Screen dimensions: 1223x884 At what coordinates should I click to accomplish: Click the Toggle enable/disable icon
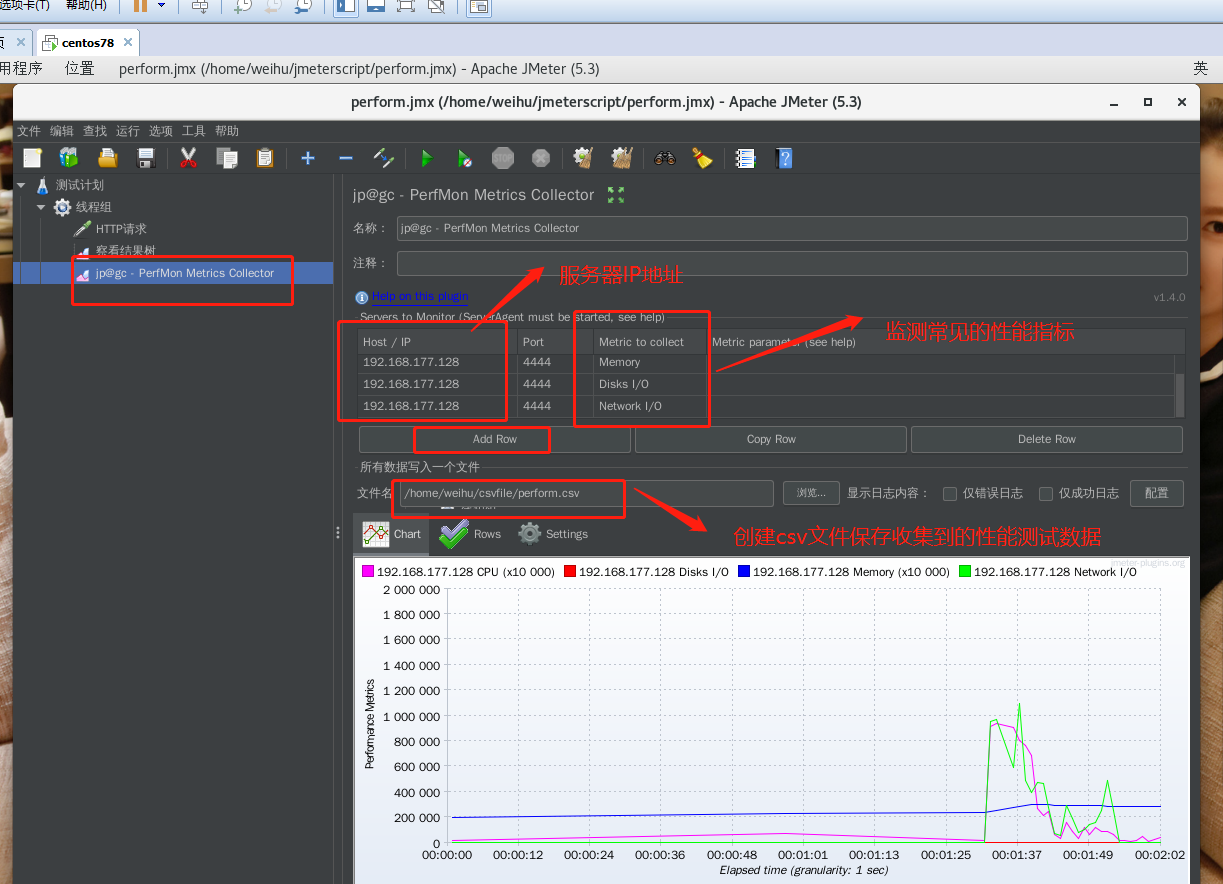(x=383, y=158)
